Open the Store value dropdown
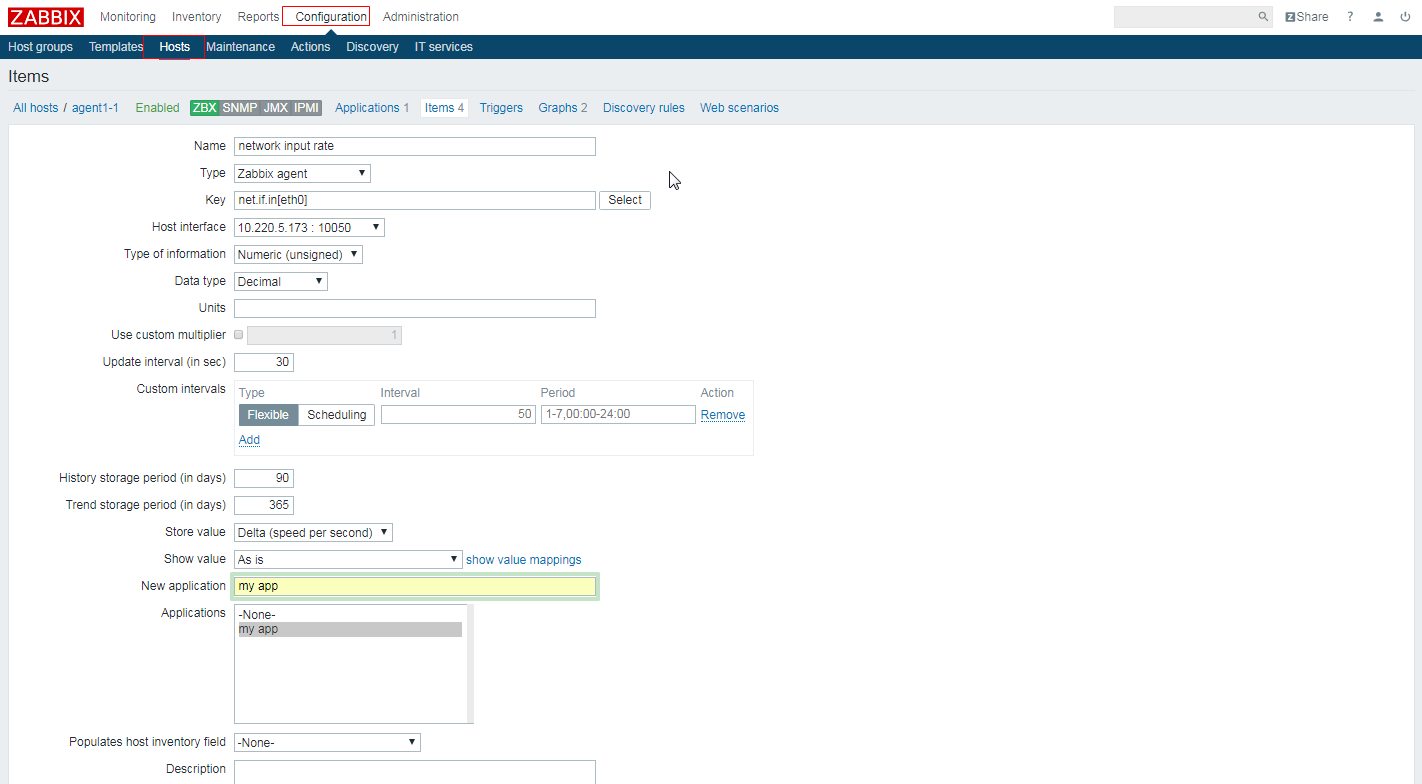 click(313, 533)
